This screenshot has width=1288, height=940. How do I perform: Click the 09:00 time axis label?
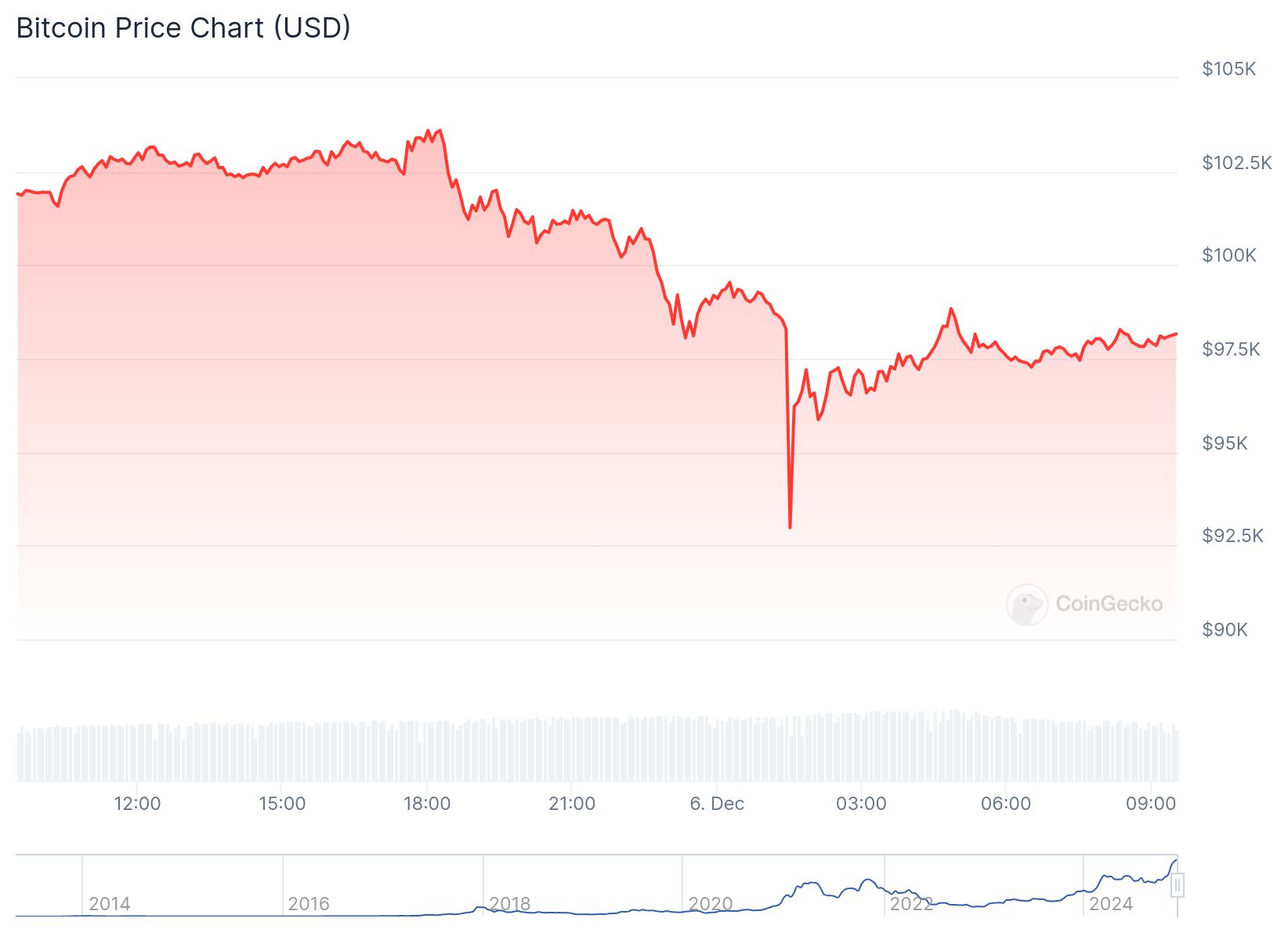pyautogui.click(x=1151, y=804)
